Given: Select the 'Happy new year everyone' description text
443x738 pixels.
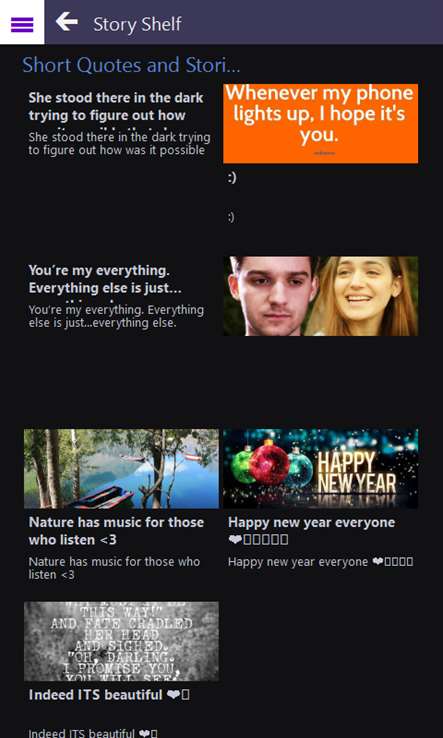Looking at the screenshot, I should pos(320,562).
